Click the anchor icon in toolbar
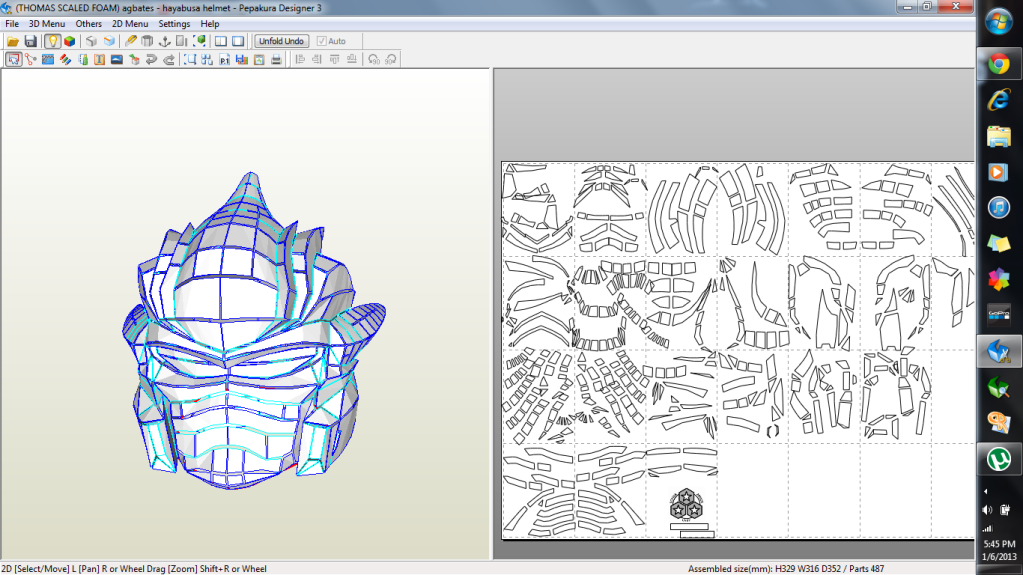Viewport: 1023px width, 575px height. pyautogui.click(x=165, y=41)
